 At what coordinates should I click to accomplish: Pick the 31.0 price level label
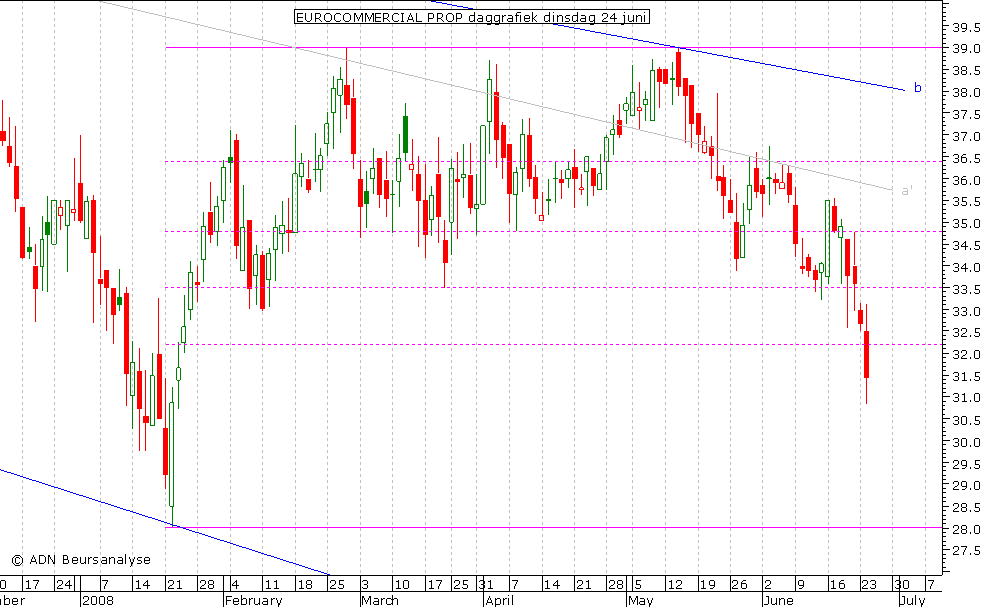pos(966,398)
